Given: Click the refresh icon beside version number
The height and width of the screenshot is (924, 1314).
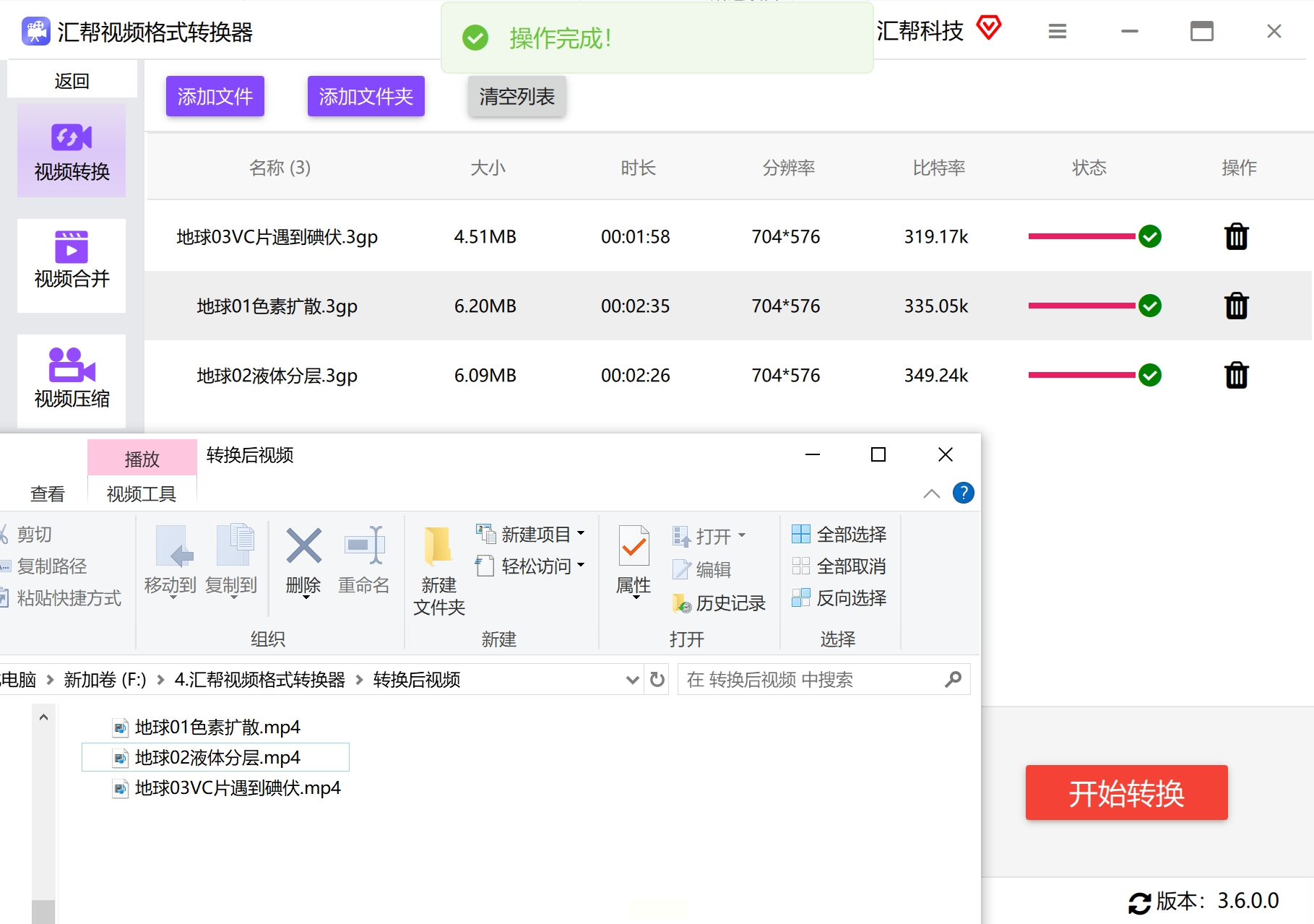Looking at the screenshot, I should pyautogui.click(x=1139, y=902).
